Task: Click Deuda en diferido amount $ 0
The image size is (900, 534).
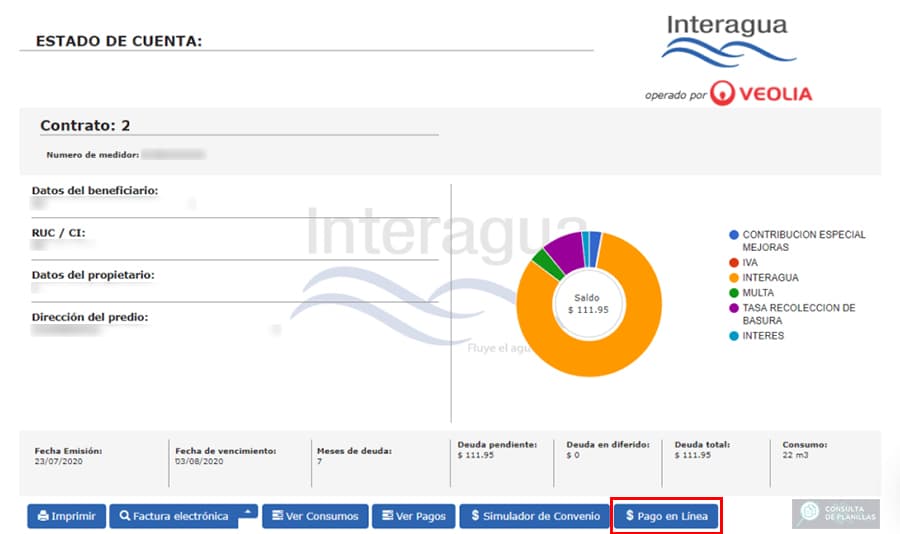Action: point(573,455)
